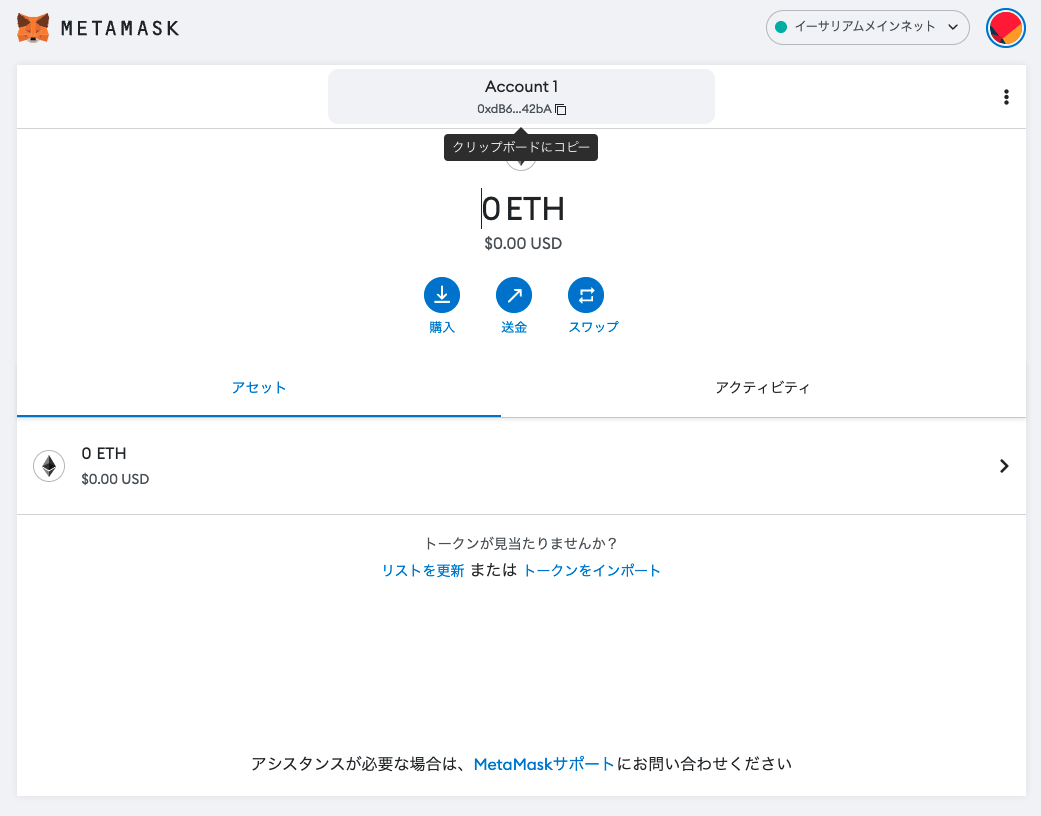This screenshot has width=1041, height=816.
Task: Click the large 0 ETH balance text
Action: [x=523, y=209]
